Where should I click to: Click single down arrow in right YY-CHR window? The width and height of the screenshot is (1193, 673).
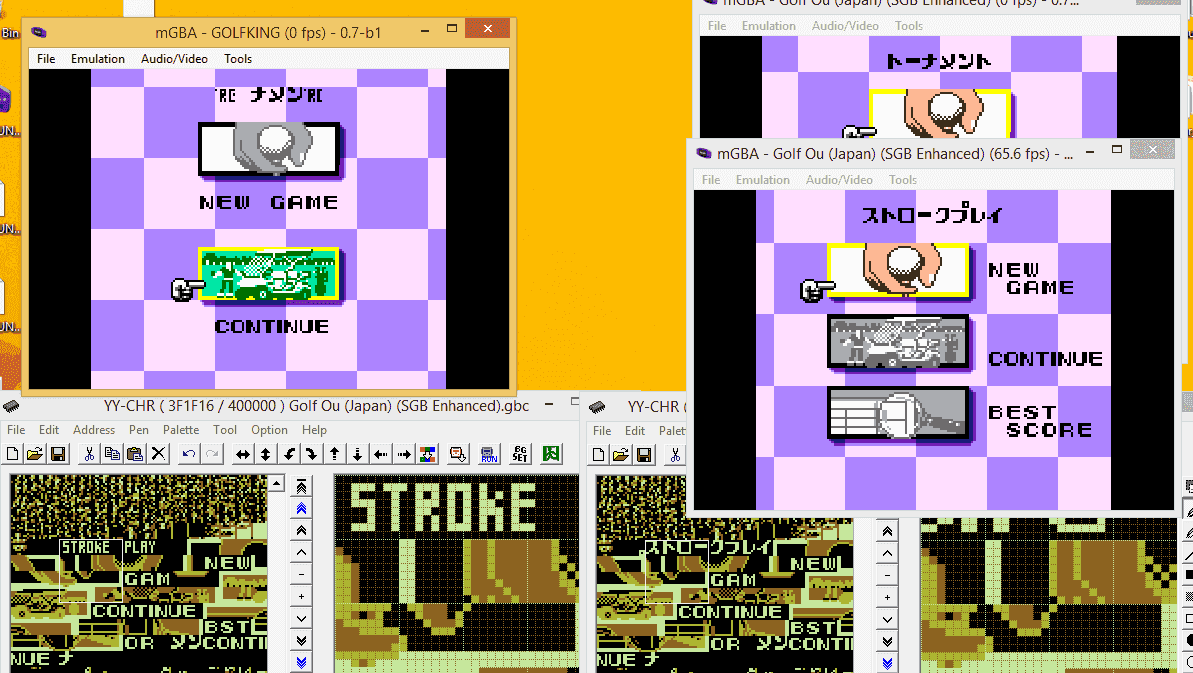click(887, 619)
